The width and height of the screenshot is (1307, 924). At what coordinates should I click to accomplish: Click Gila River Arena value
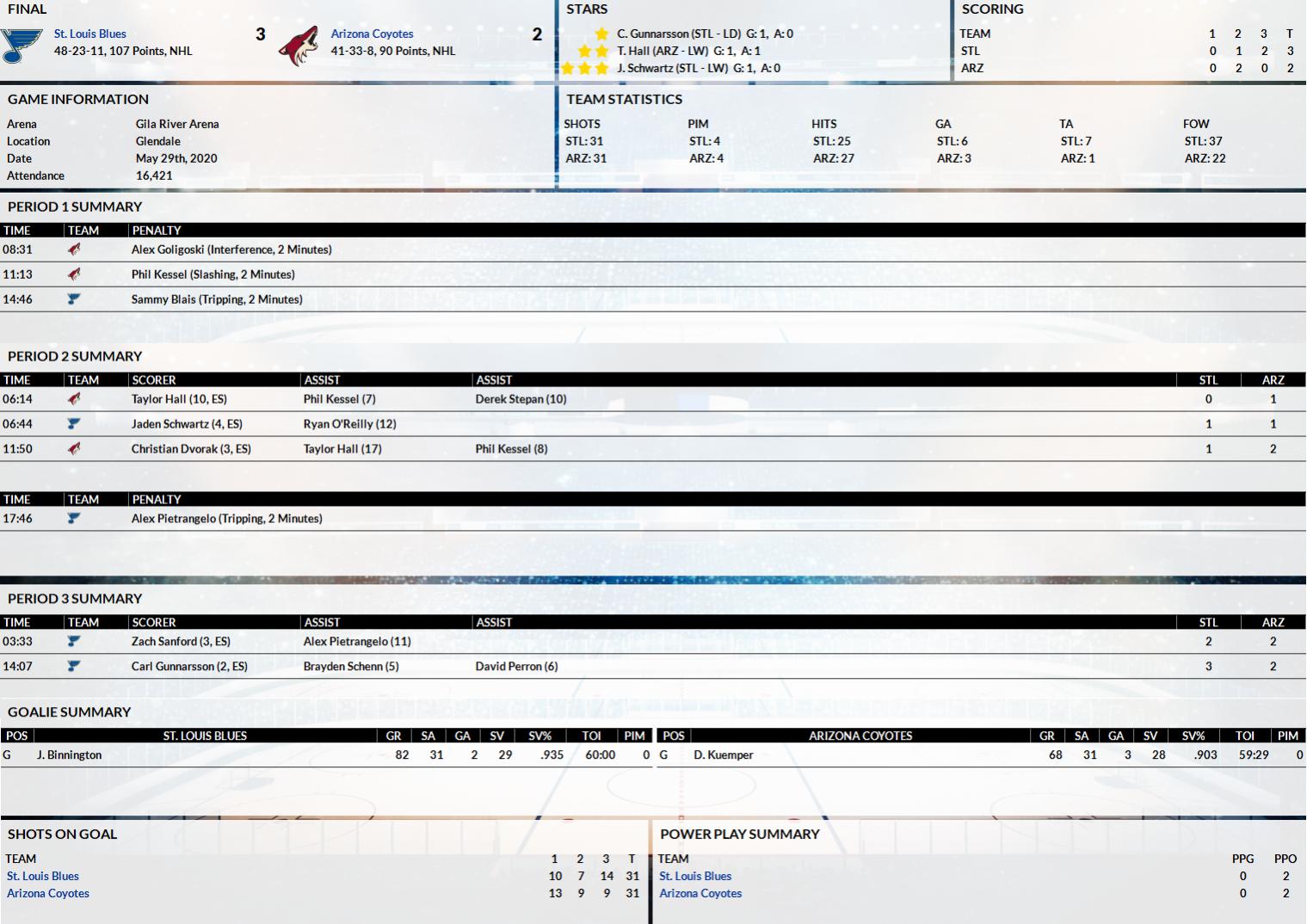point(177,124)
